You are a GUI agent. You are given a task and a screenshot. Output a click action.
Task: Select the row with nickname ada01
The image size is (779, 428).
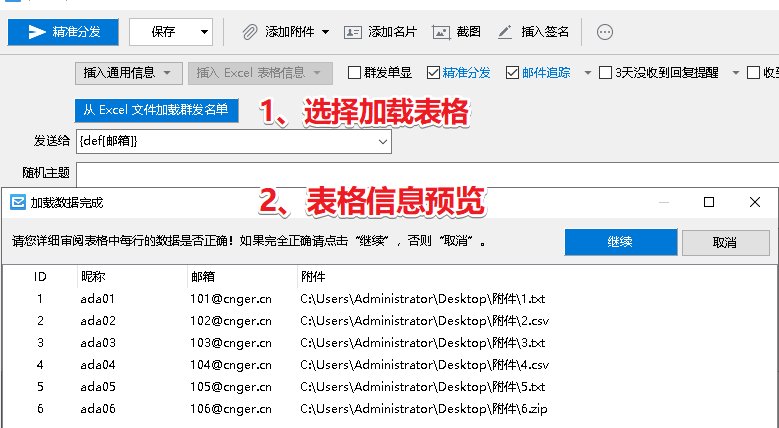(x=390, y=299)
